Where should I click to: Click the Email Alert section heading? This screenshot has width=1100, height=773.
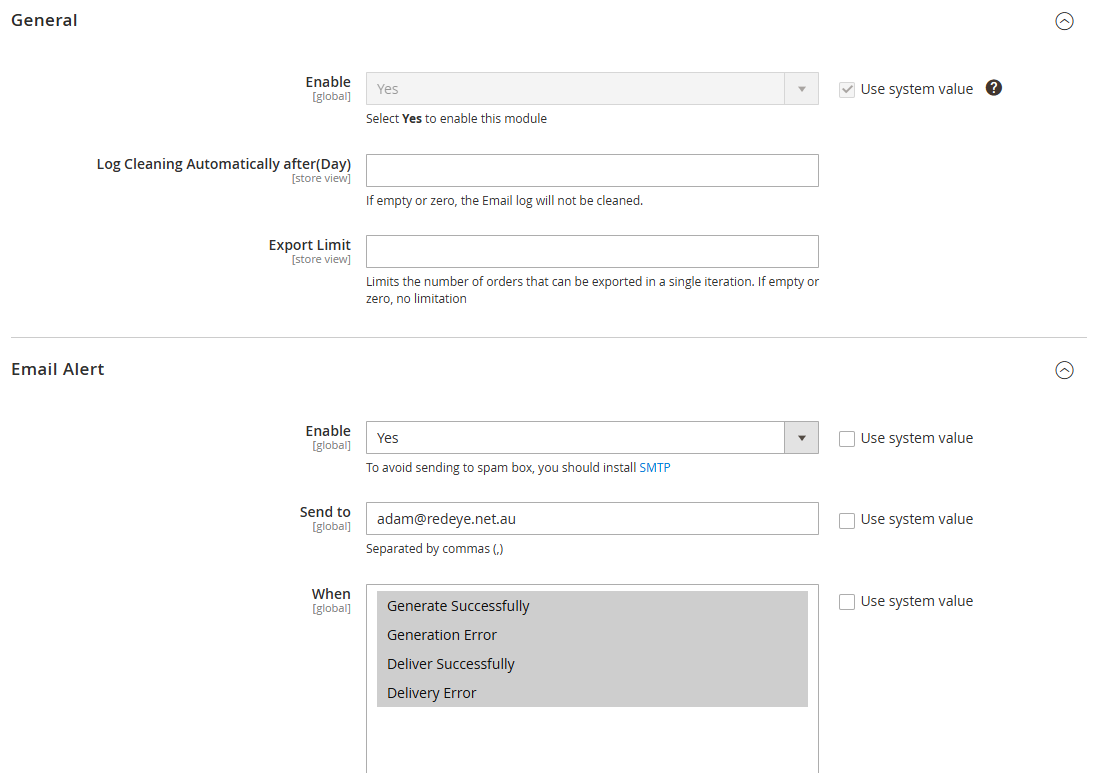click(x=58, y=369)
